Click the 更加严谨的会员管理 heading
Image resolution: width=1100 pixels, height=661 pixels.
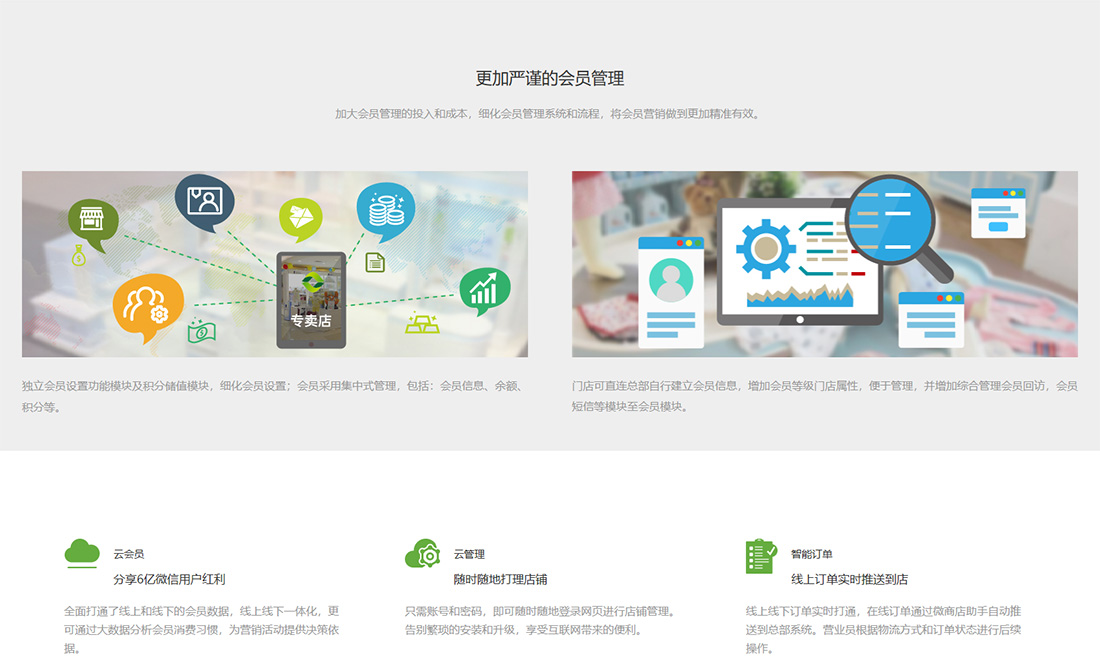(550, 79)
